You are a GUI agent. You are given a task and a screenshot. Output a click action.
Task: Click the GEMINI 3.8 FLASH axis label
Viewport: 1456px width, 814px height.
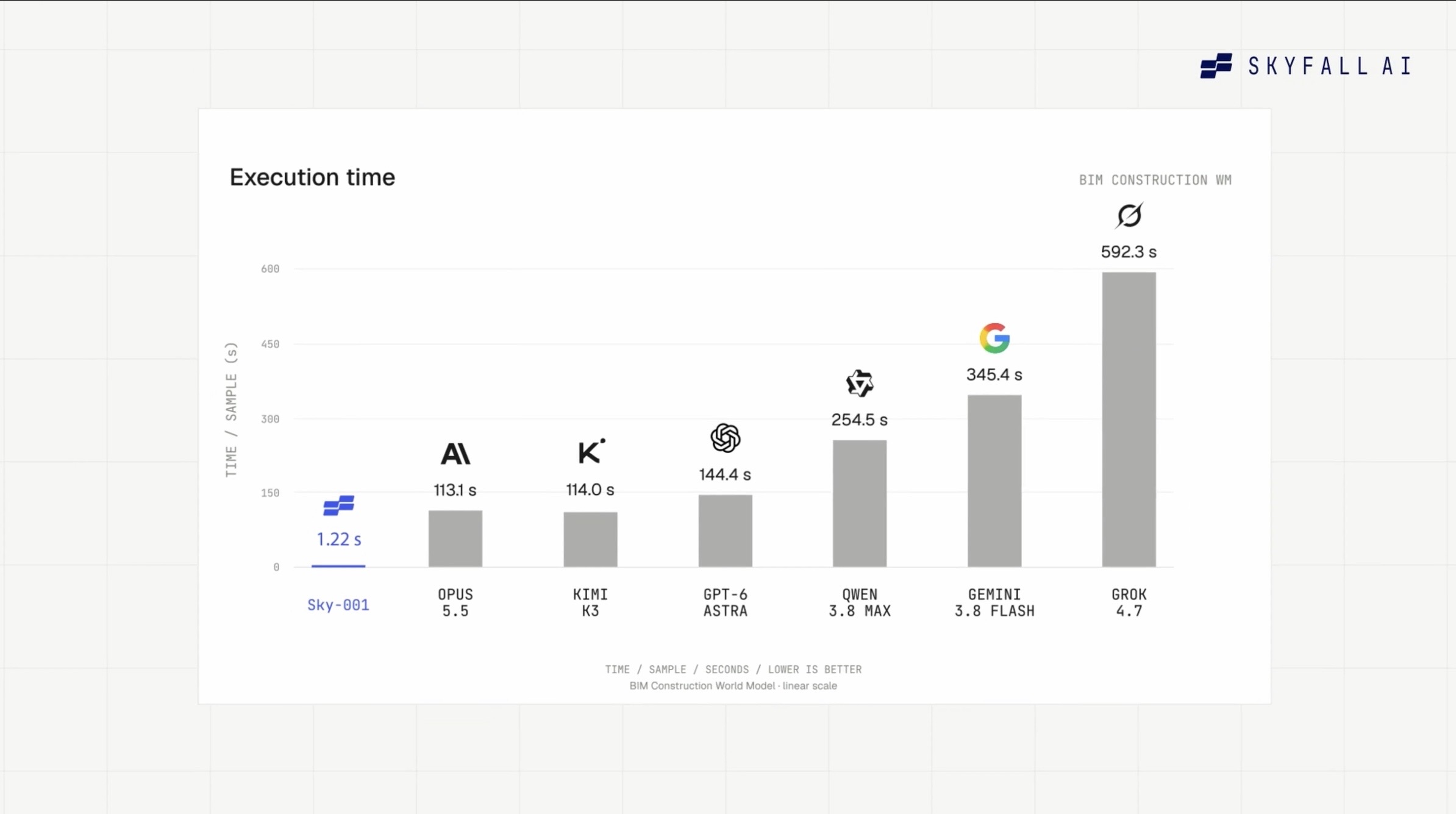(x=994, y=602)
